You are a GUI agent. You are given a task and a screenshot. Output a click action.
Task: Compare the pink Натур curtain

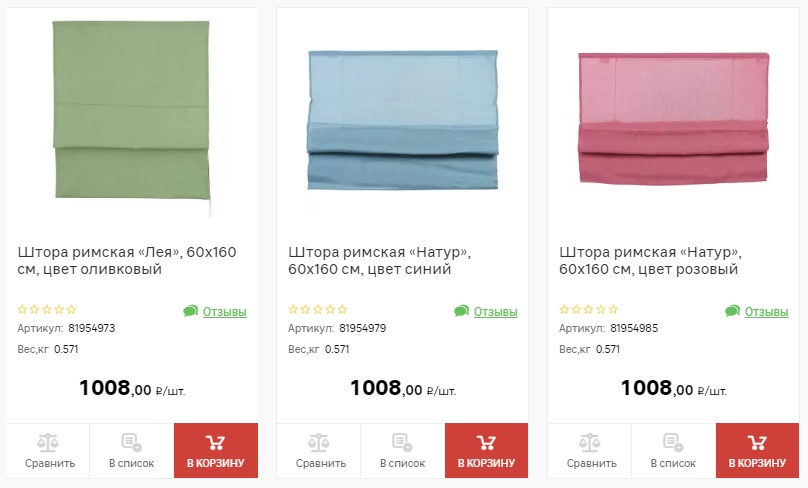590,450
